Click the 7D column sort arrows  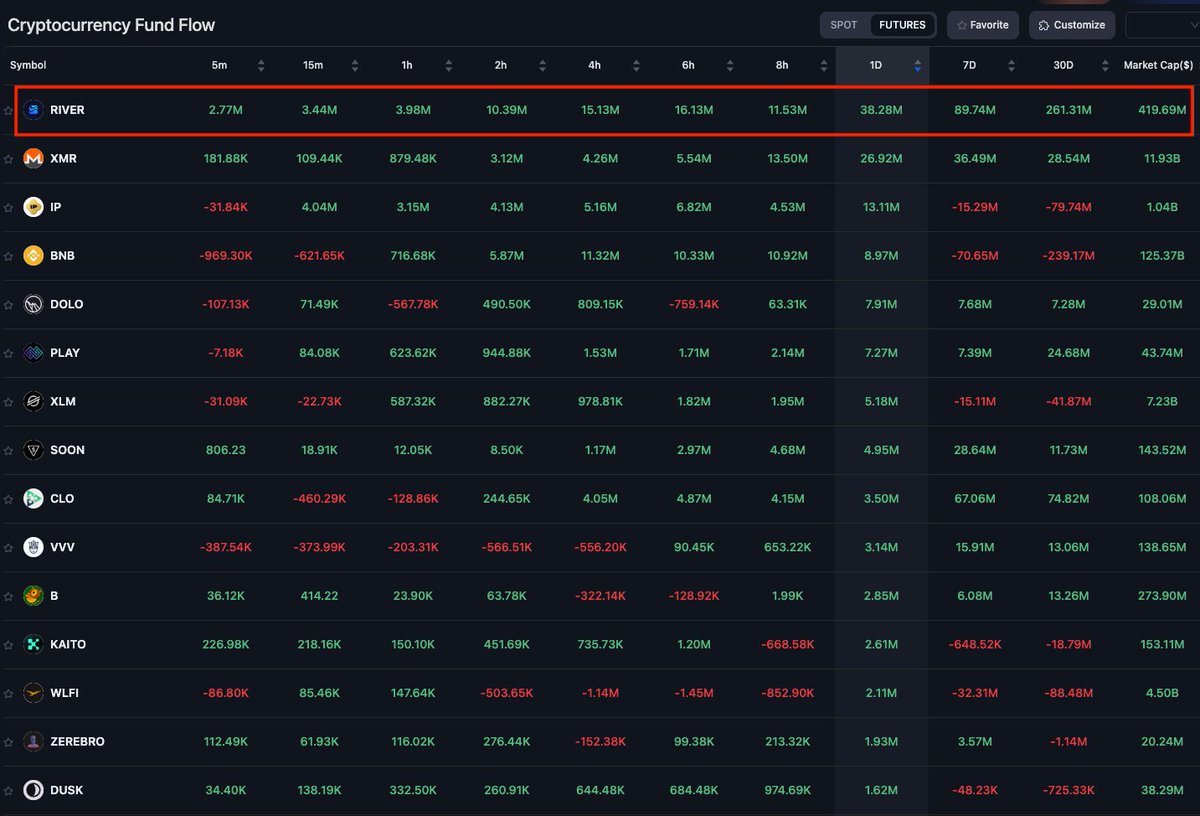pos(1010,65)
